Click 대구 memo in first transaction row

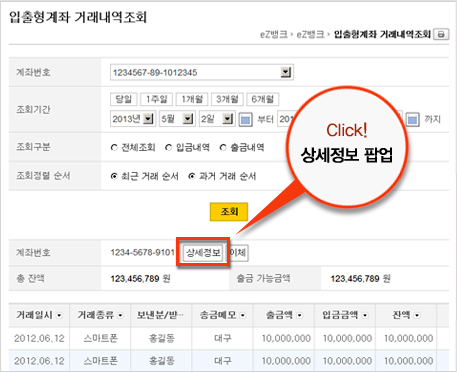(223, 338)
